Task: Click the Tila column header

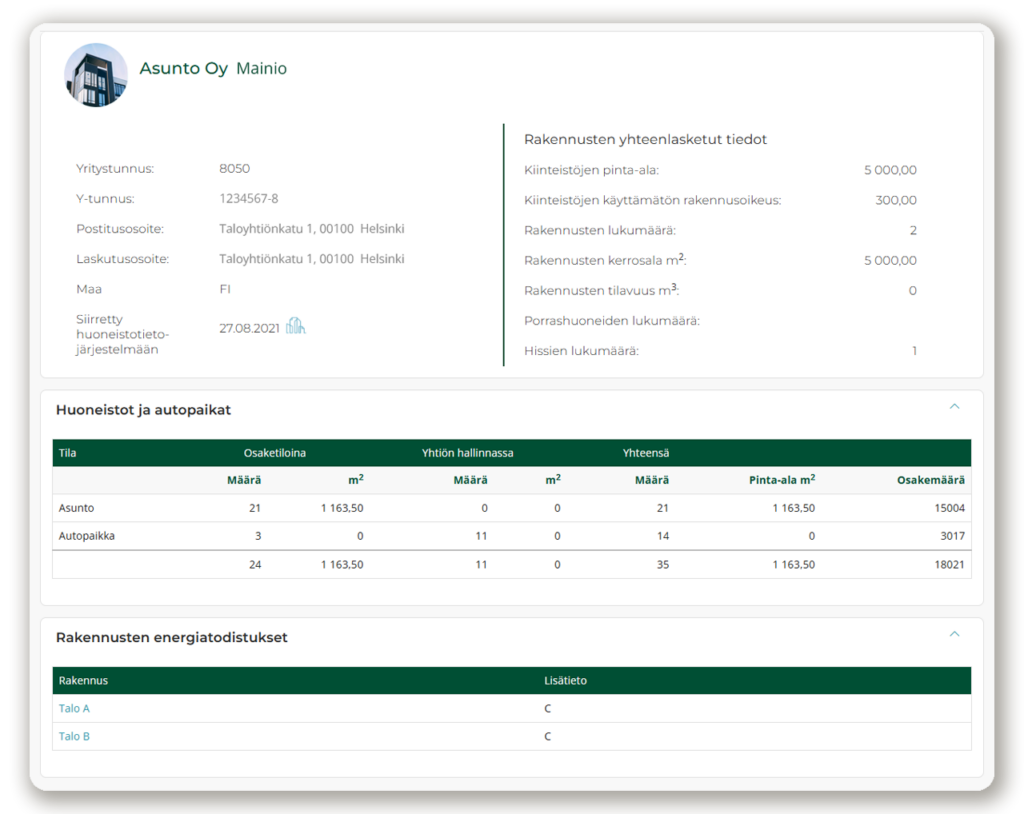Action: point(67,453)
